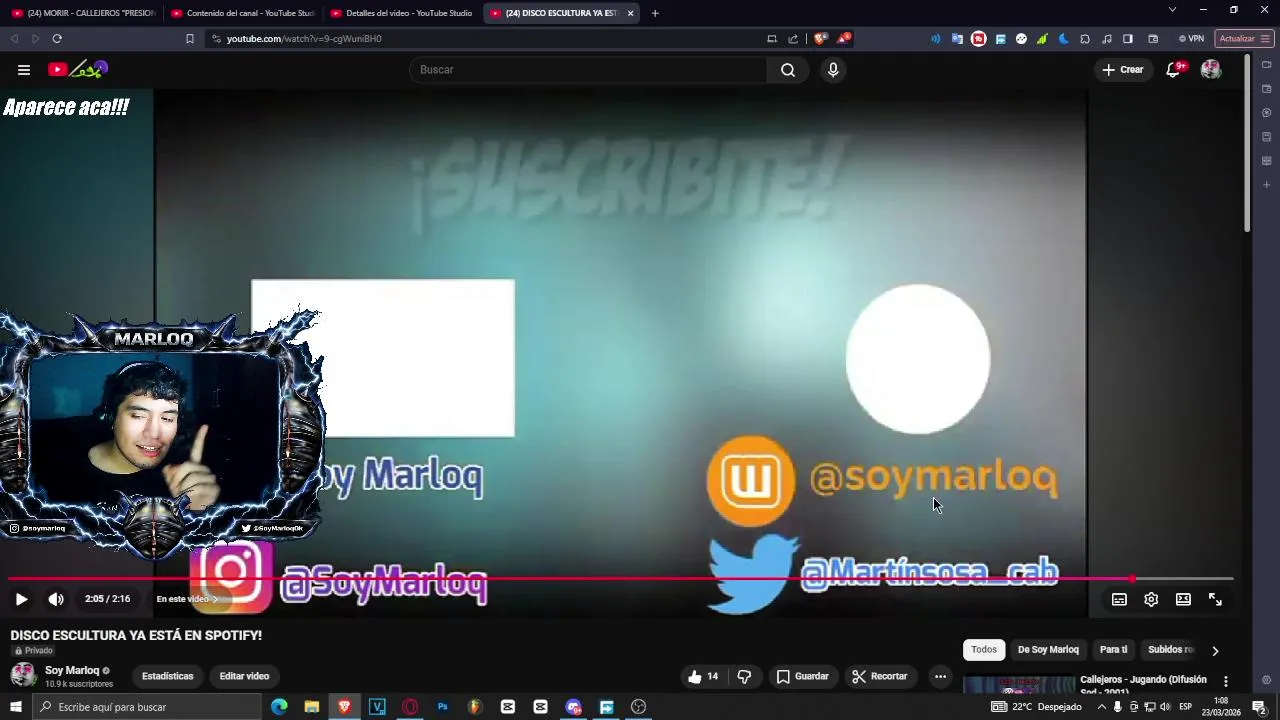The image size is (1280, 720).
Task: Open Photoshop from the taskbar
Action: point(442,707)
